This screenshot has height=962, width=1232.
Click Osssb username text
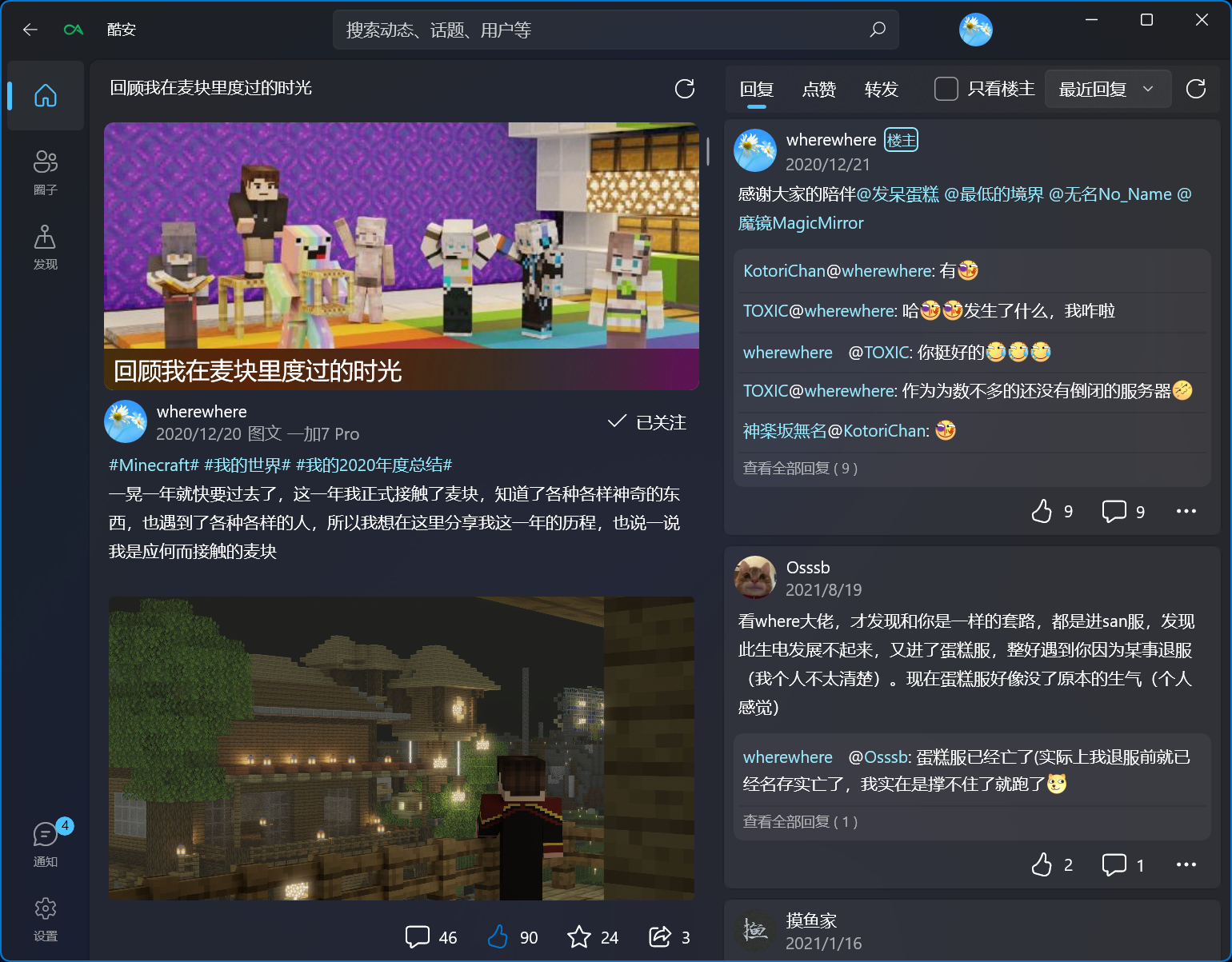pos(808,568)
